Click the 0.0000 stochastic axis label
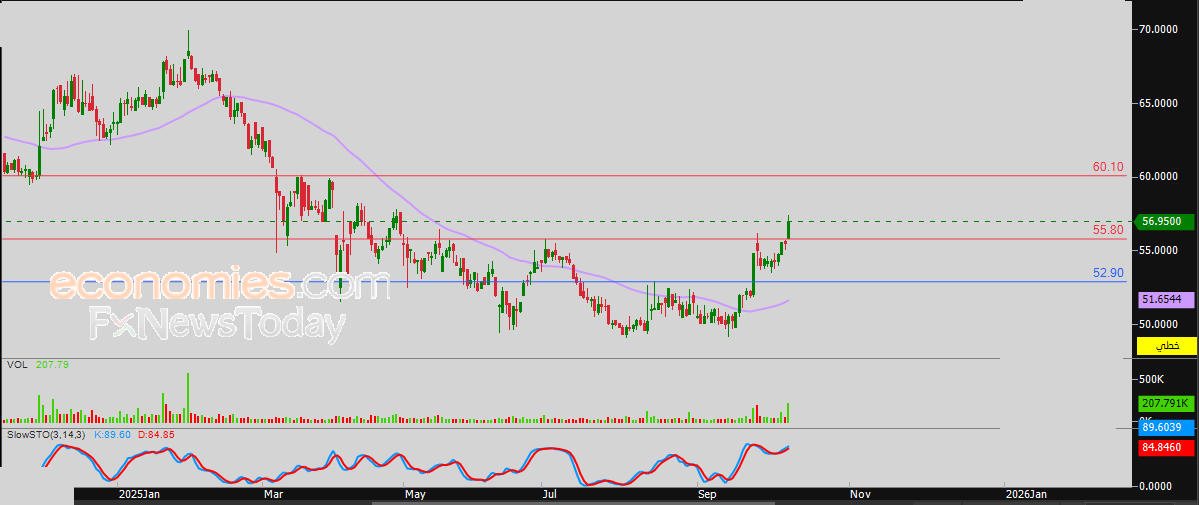The height and width of the screenshot is (505, 1199). pyautogui.click(x=1156, y=486)
